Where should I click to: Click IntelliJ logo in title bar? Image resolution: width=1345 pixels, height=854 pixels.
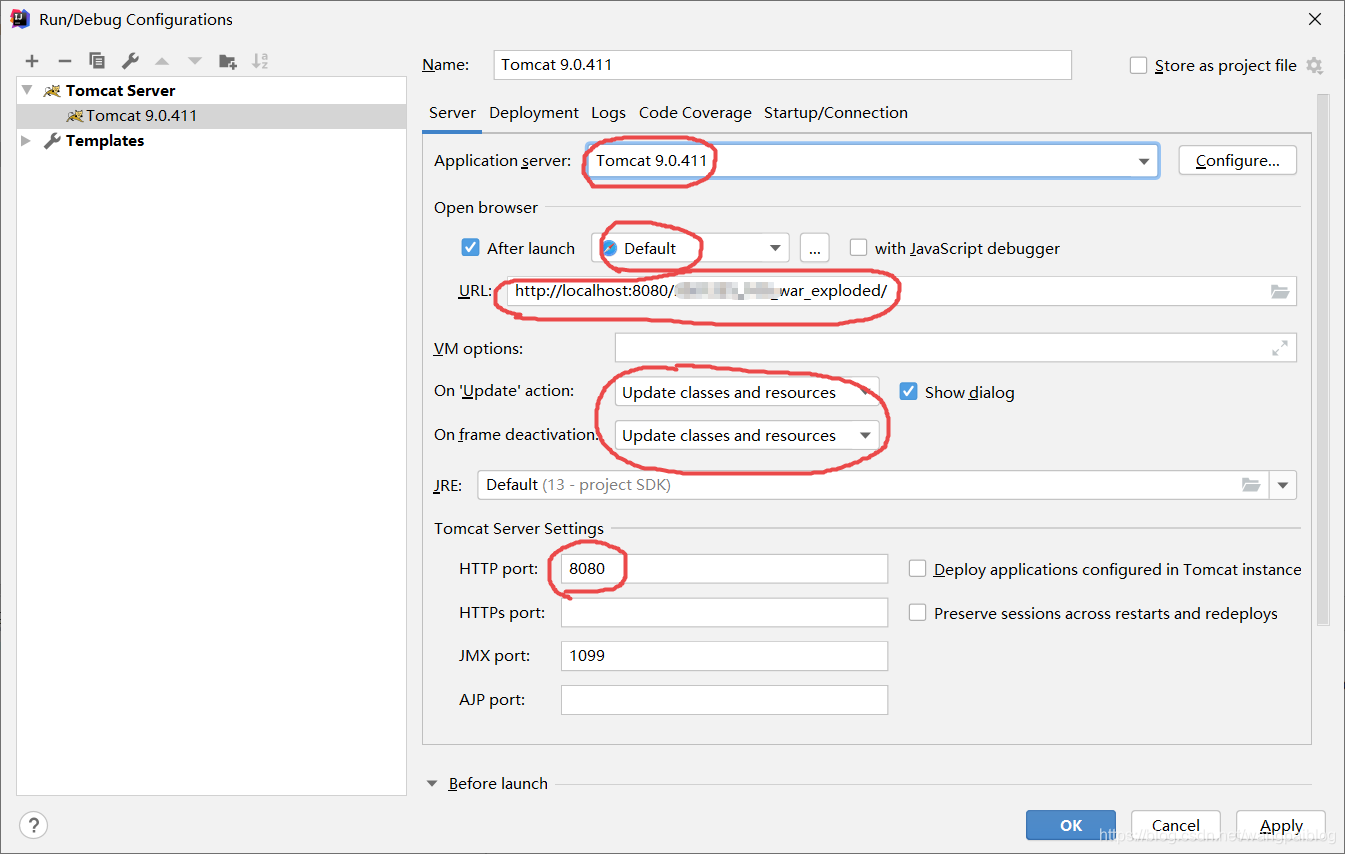pos(20,18)
